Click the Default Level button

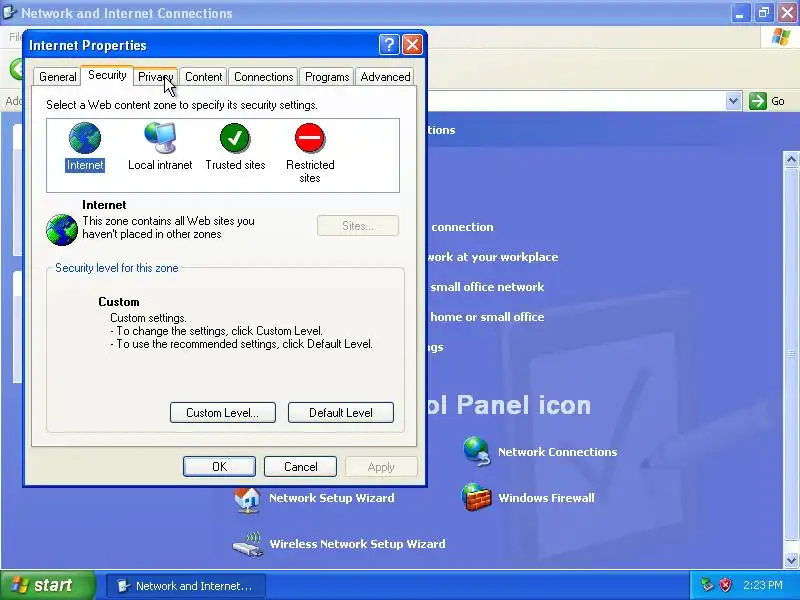coord(341,413)
